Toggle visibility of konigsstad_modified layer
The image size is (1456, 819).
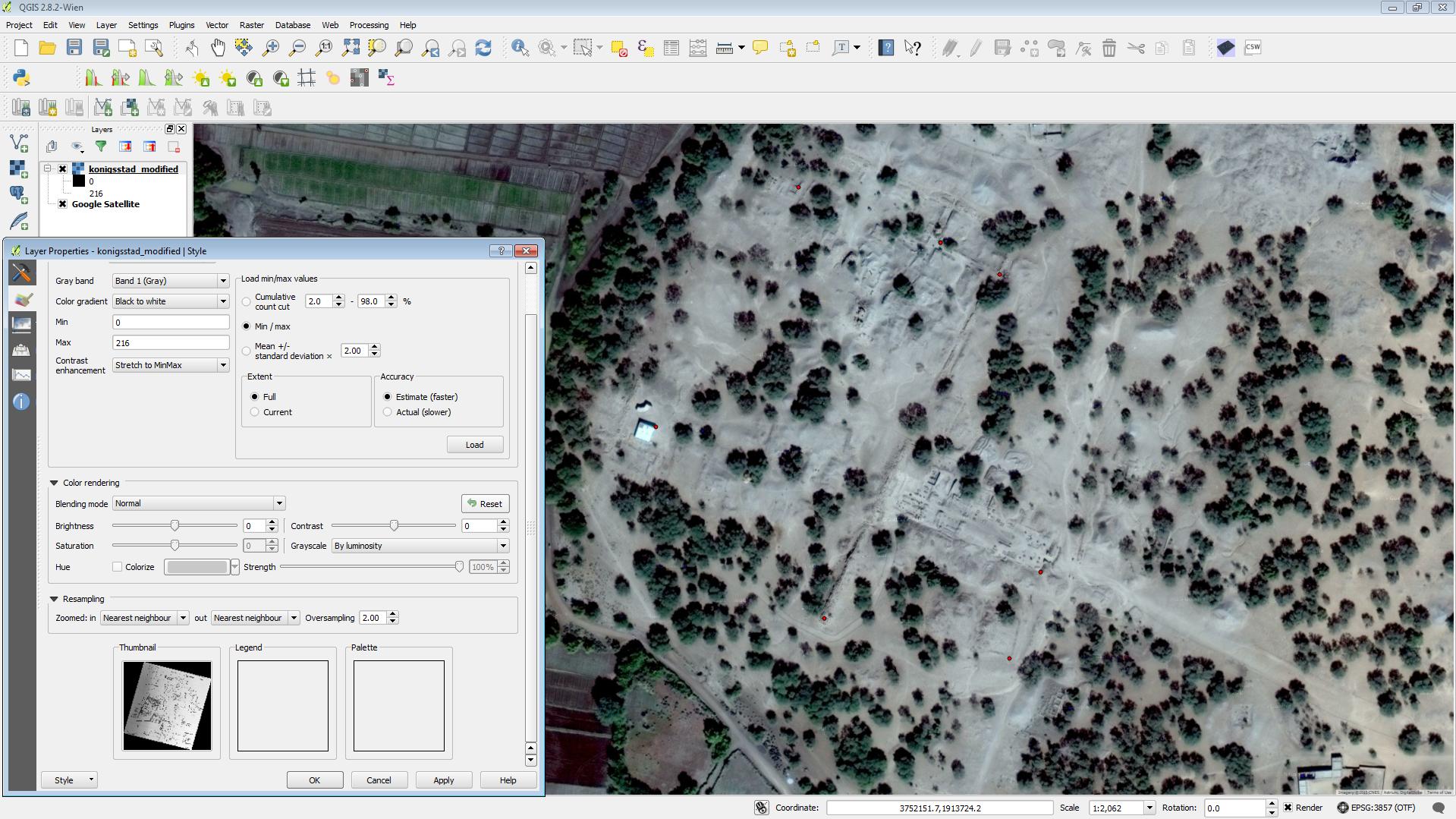point(63,169)
